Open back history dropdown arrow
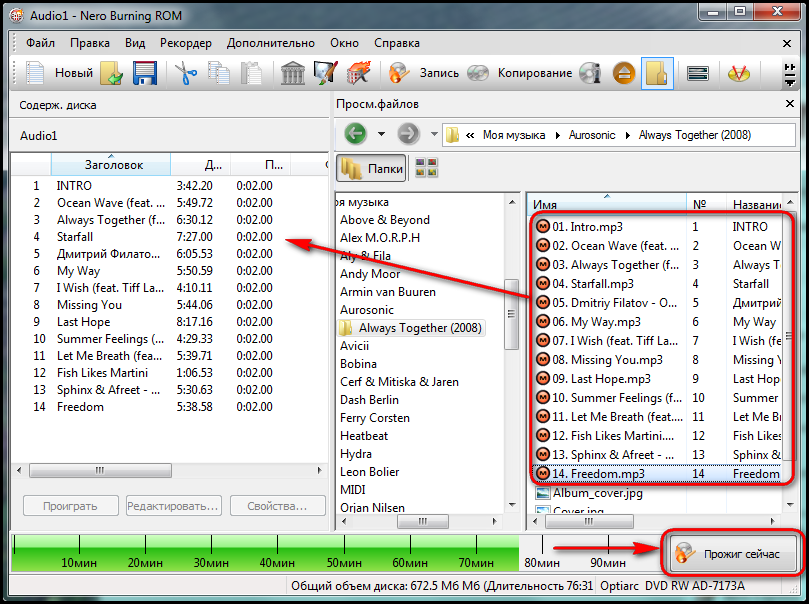 [381, 134]
